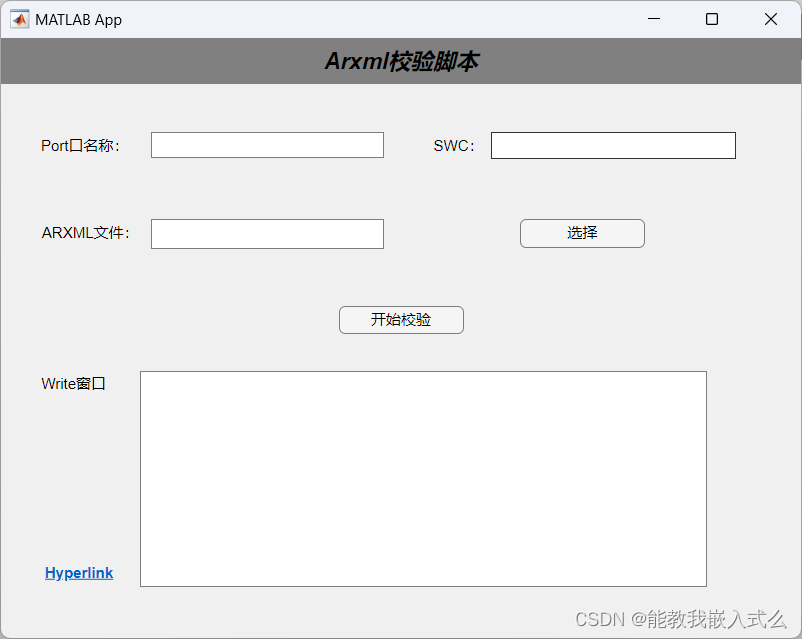Click the 选择 button to choose a file

click(582, 233)
